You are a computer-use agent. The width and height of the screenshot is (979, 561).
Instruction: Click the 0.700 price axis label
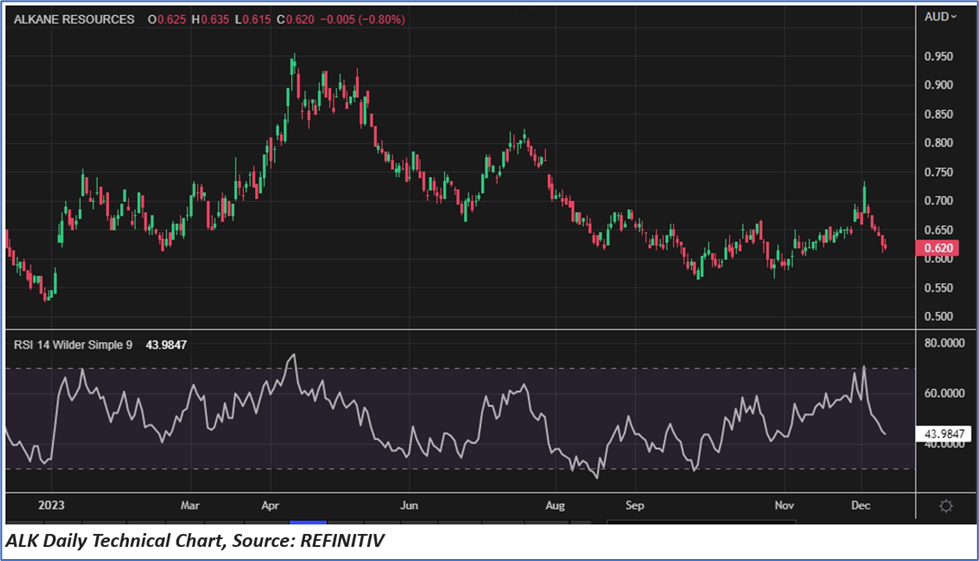(x=938, y=201)
